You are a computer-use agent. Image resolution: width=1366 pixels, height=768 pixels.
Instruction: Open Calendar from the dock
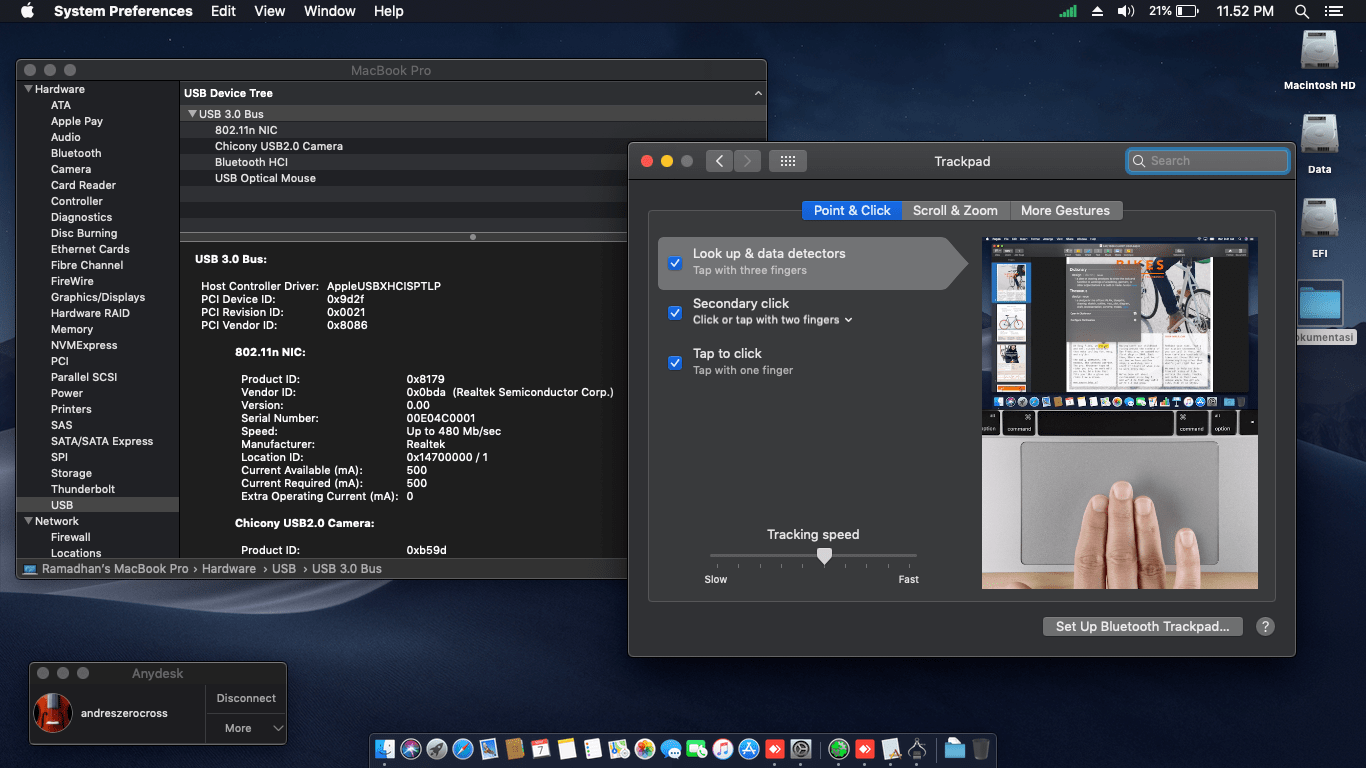(541, 748)
